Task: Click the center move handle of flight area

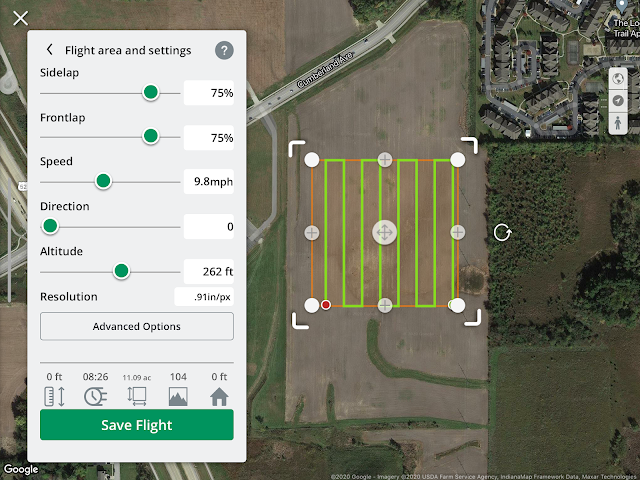Action: coord(384,233)
